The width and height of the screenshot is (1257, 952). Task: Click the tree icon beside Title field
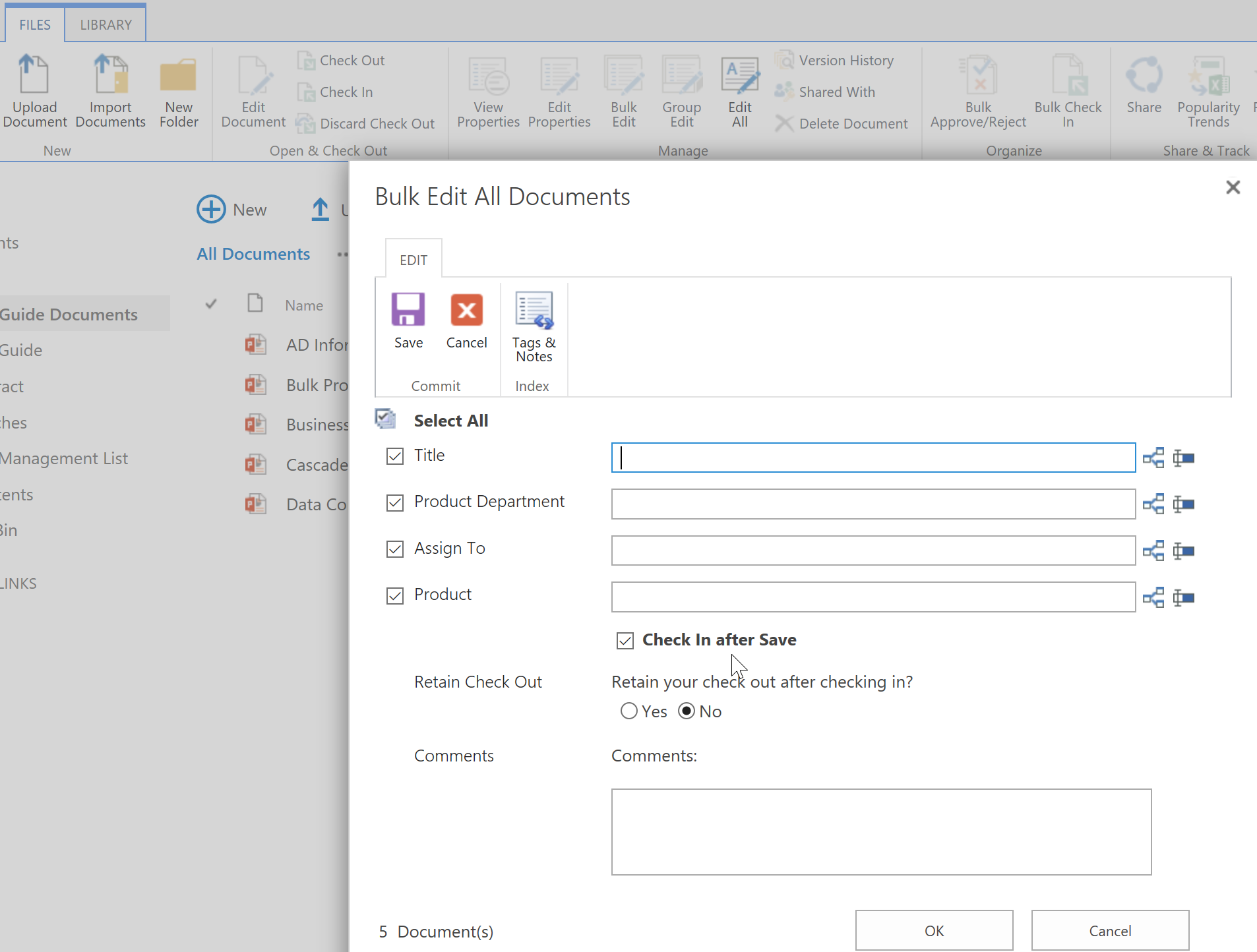click(1153, 458)
